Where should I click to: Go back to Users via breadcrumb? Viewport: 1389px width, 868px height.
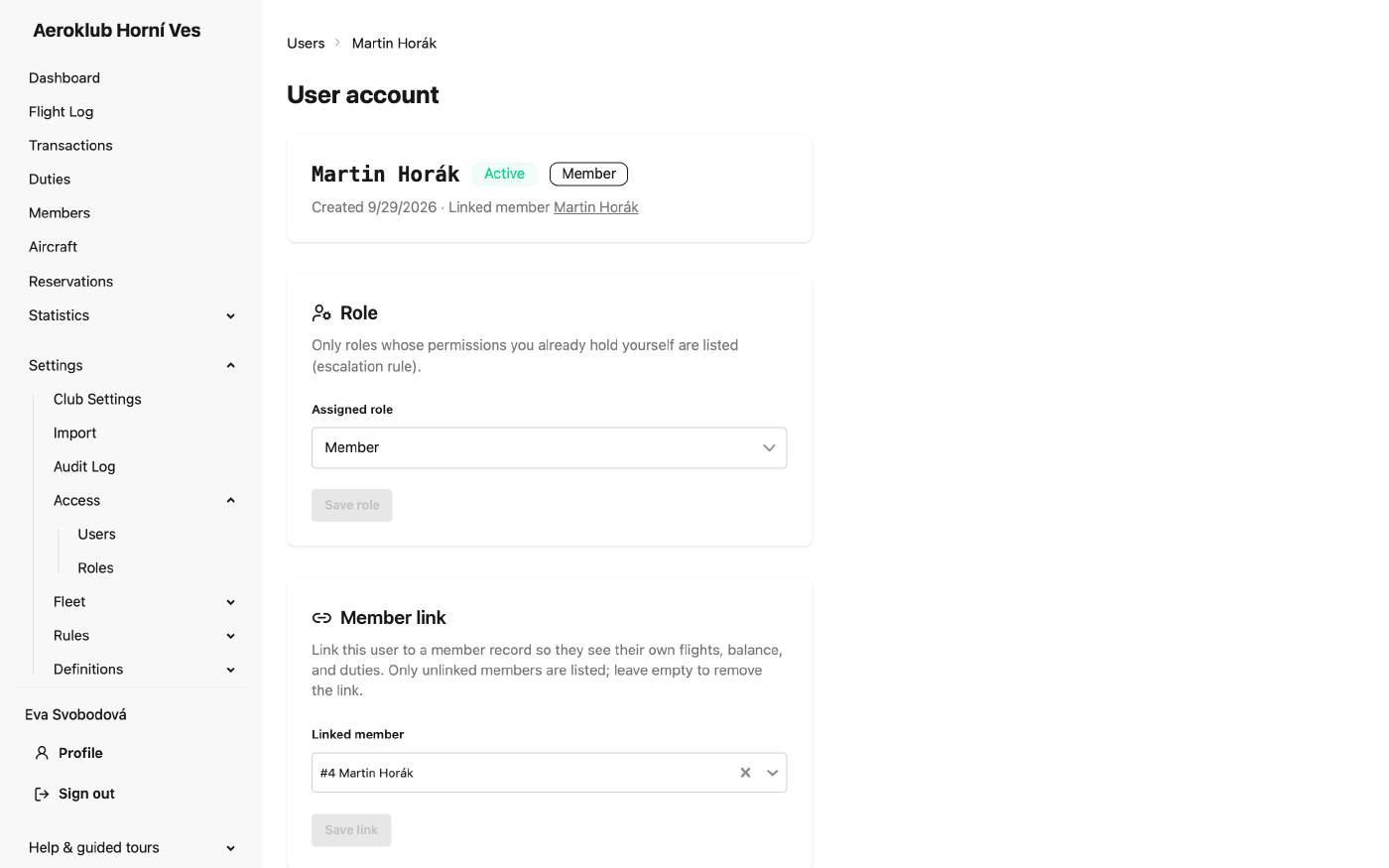[x=306, y=43]
